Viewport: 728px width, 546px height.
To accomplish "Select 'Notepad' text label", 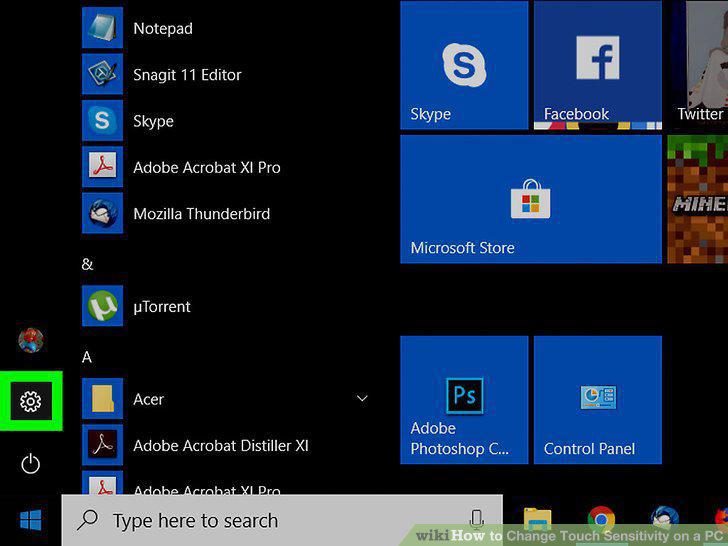I will (163, 28).
